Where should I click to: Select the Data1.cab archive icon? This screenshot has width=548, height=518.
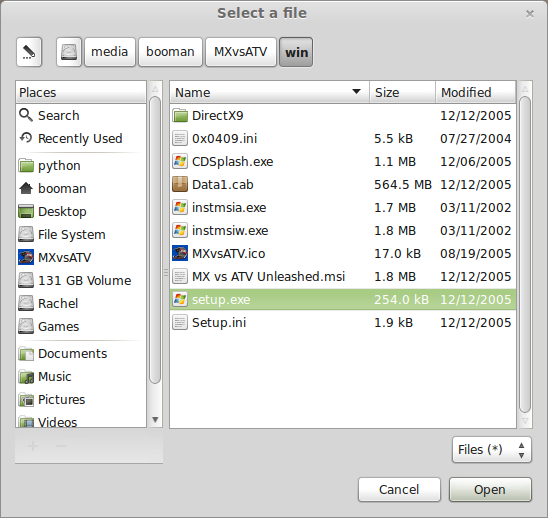tap(180, 185)
